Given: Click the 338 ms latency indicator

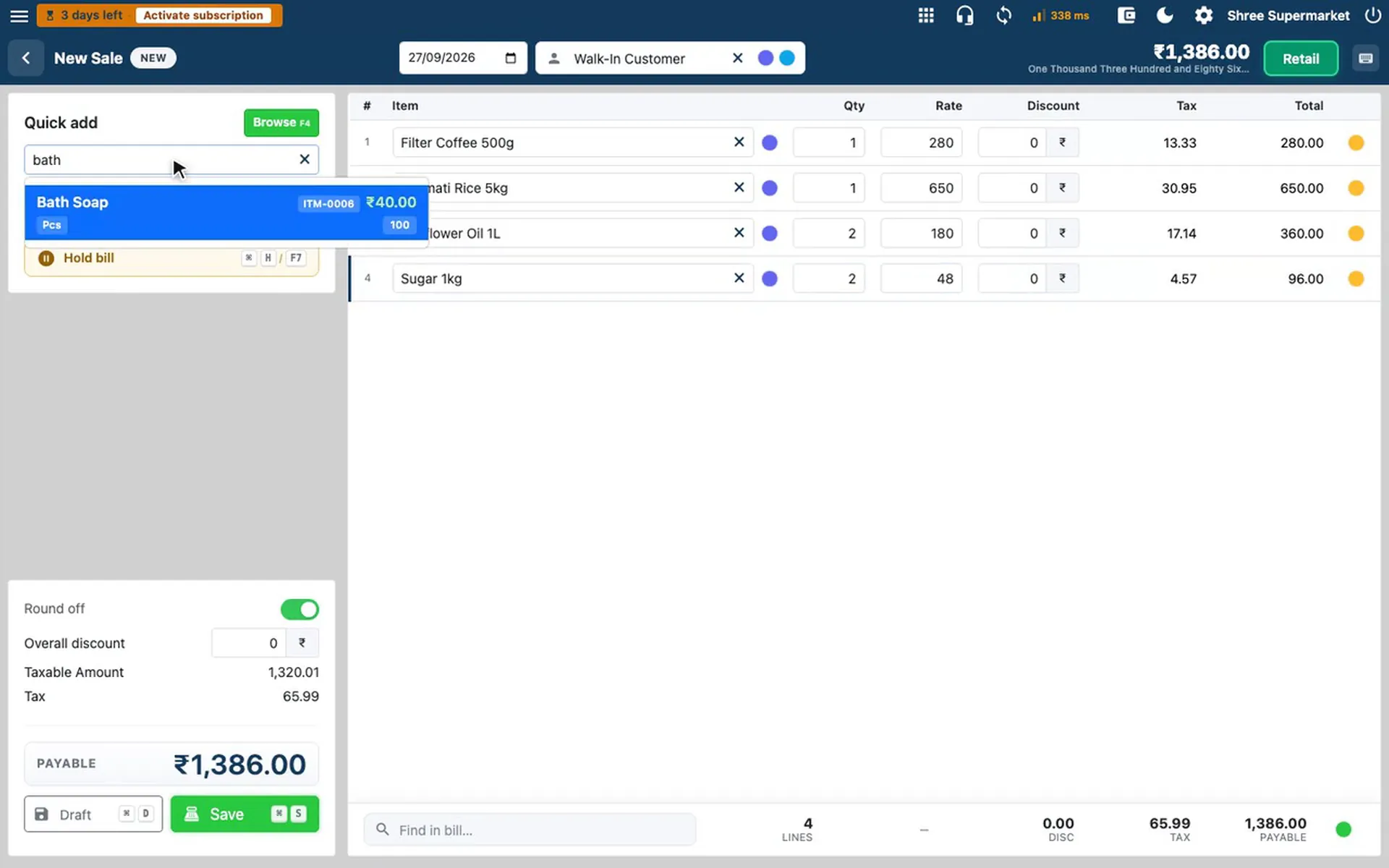Looking at the screenshot, I should pos(1061,15).
